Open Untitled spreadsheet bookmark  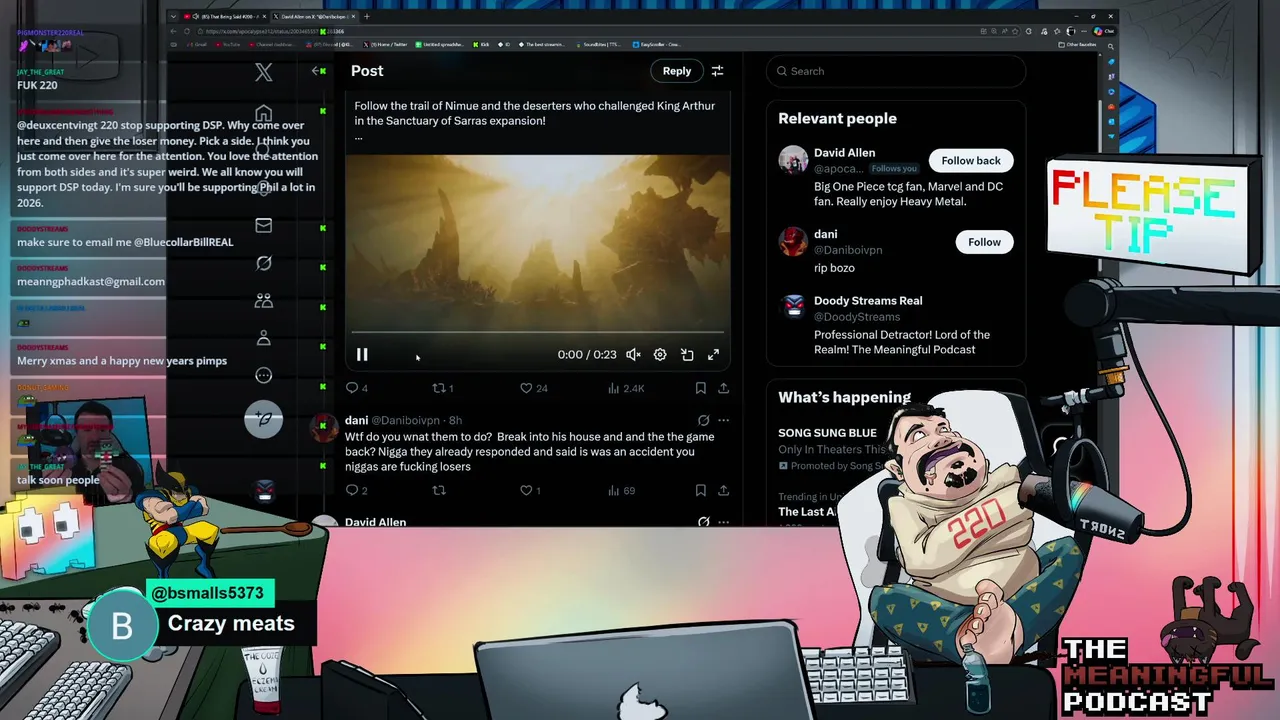(x=439, y=44)
